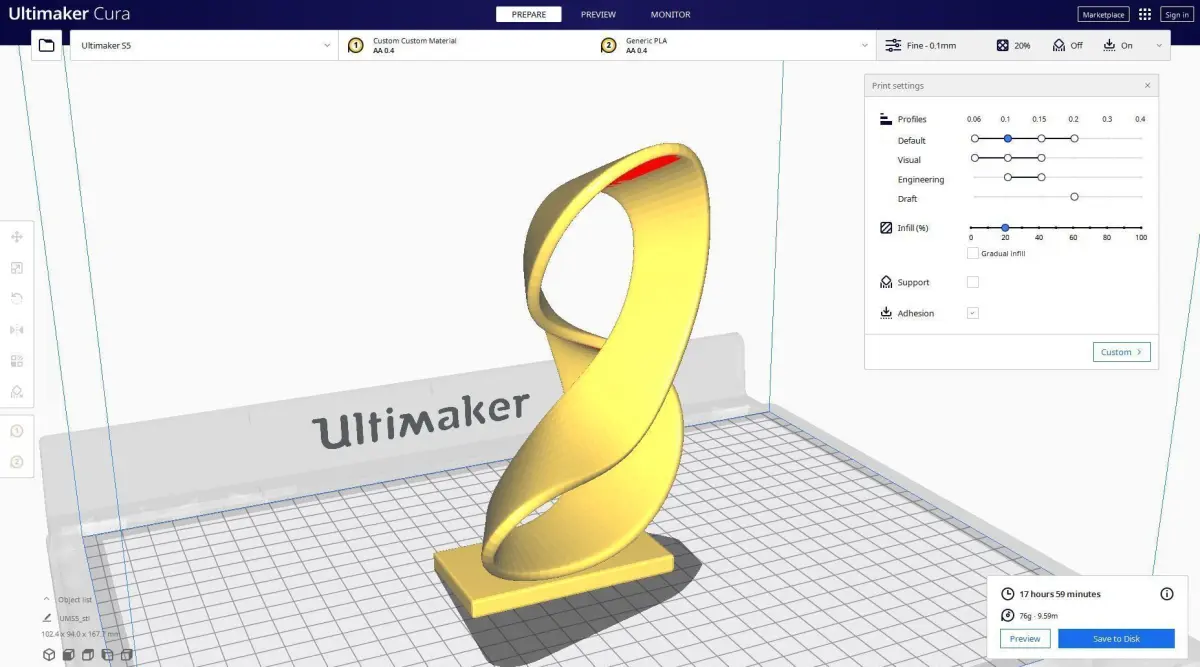This screenshot has width=1200, height=667.
Task: Switch to right side view cube icon
Action: pos(126,655)
